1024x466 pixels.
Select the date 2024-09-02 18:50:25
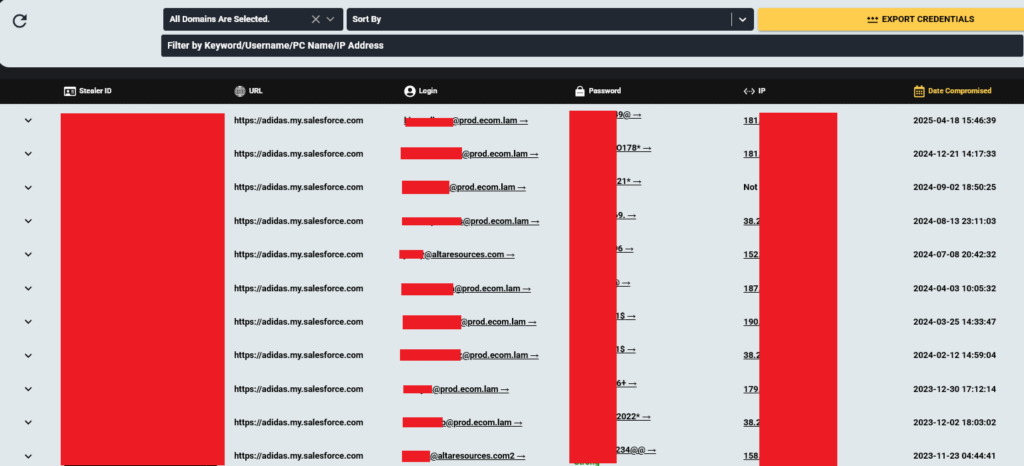point(954,187)
